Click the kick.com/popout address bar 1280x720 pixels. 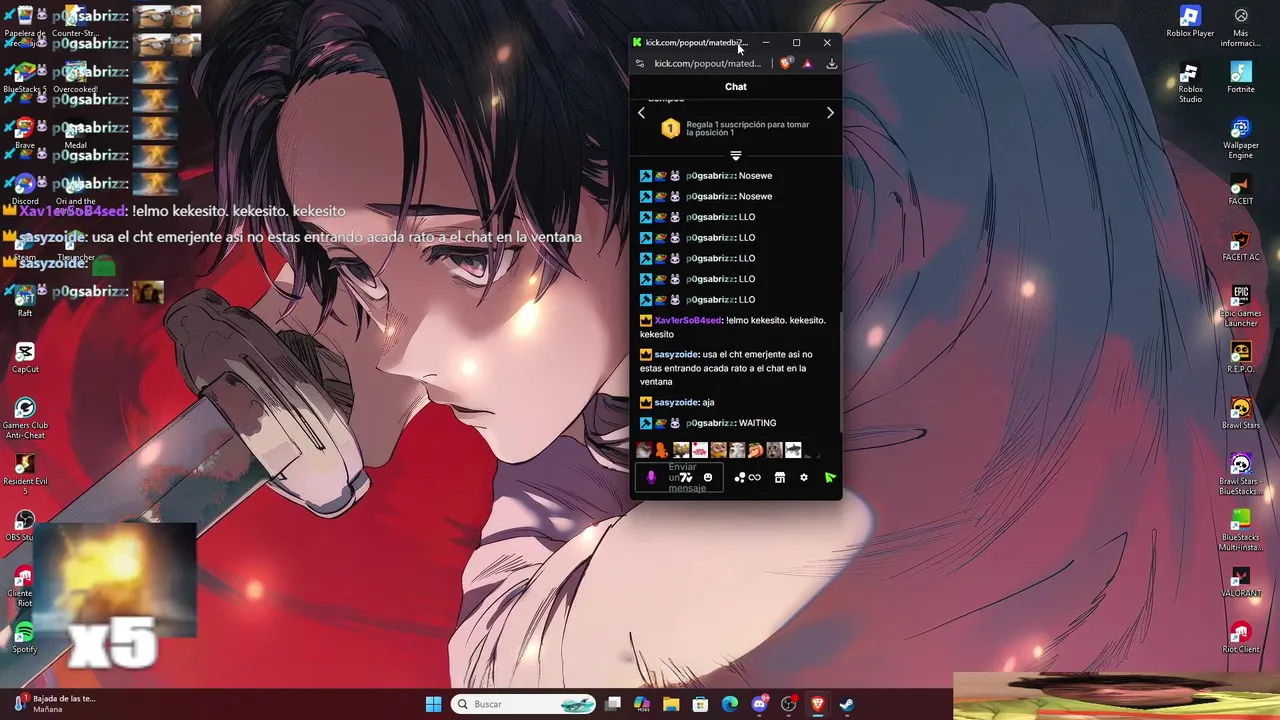point(708,63)
